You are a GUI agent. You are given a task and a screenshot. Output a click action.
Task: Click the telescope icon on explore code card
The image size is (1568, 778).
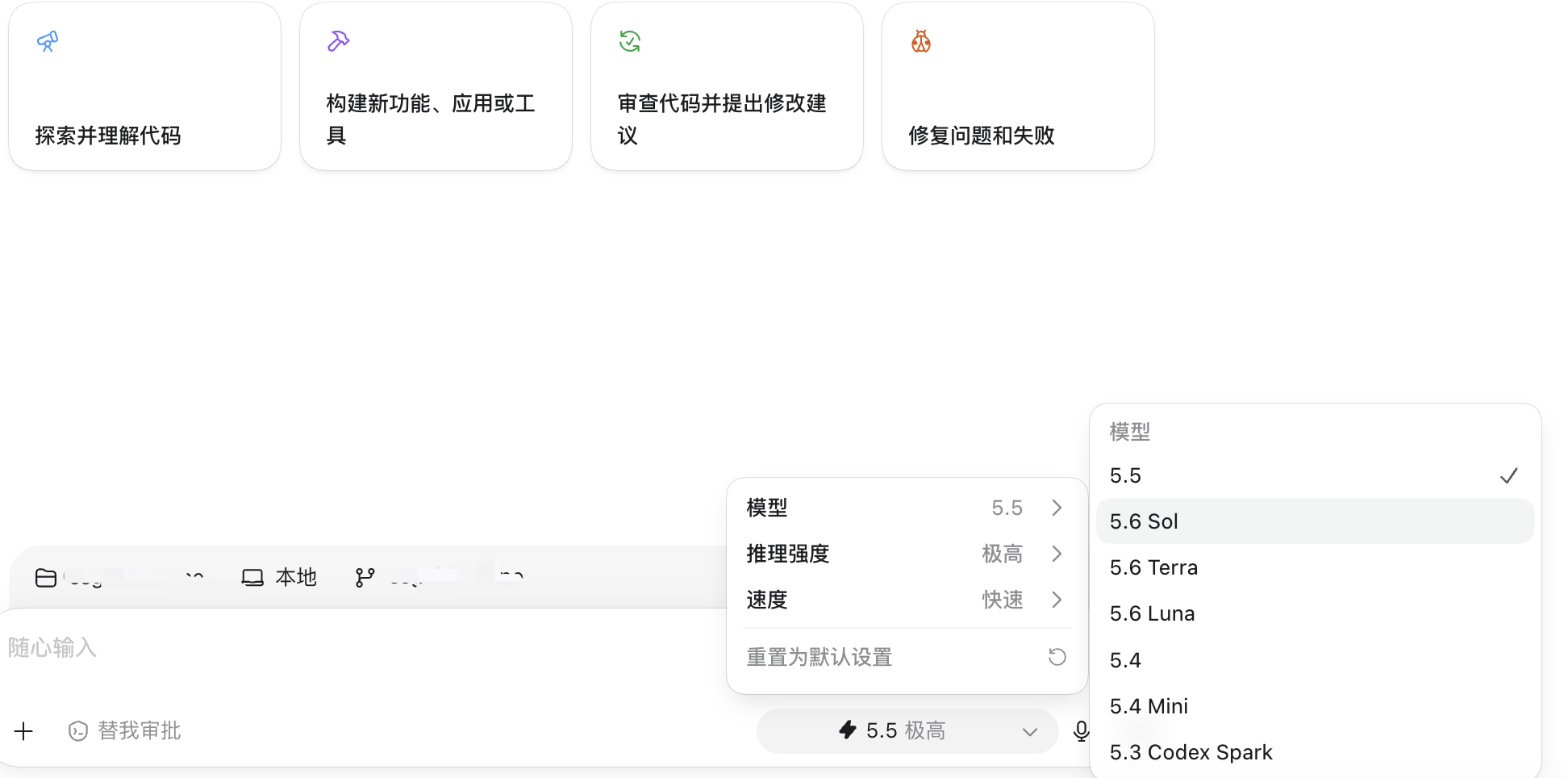pos(48,41)
